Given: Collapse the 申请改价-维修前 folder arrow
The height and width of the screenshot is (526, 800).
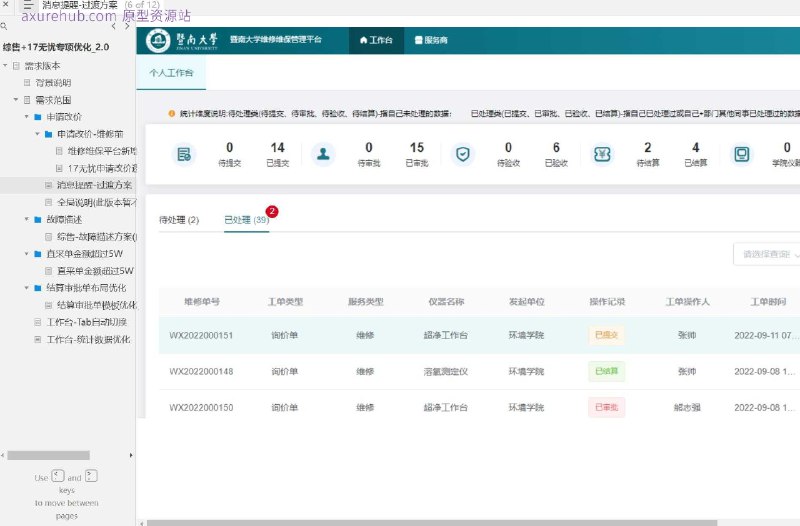Looking at the screenshot, I should [x=37, y=134].
